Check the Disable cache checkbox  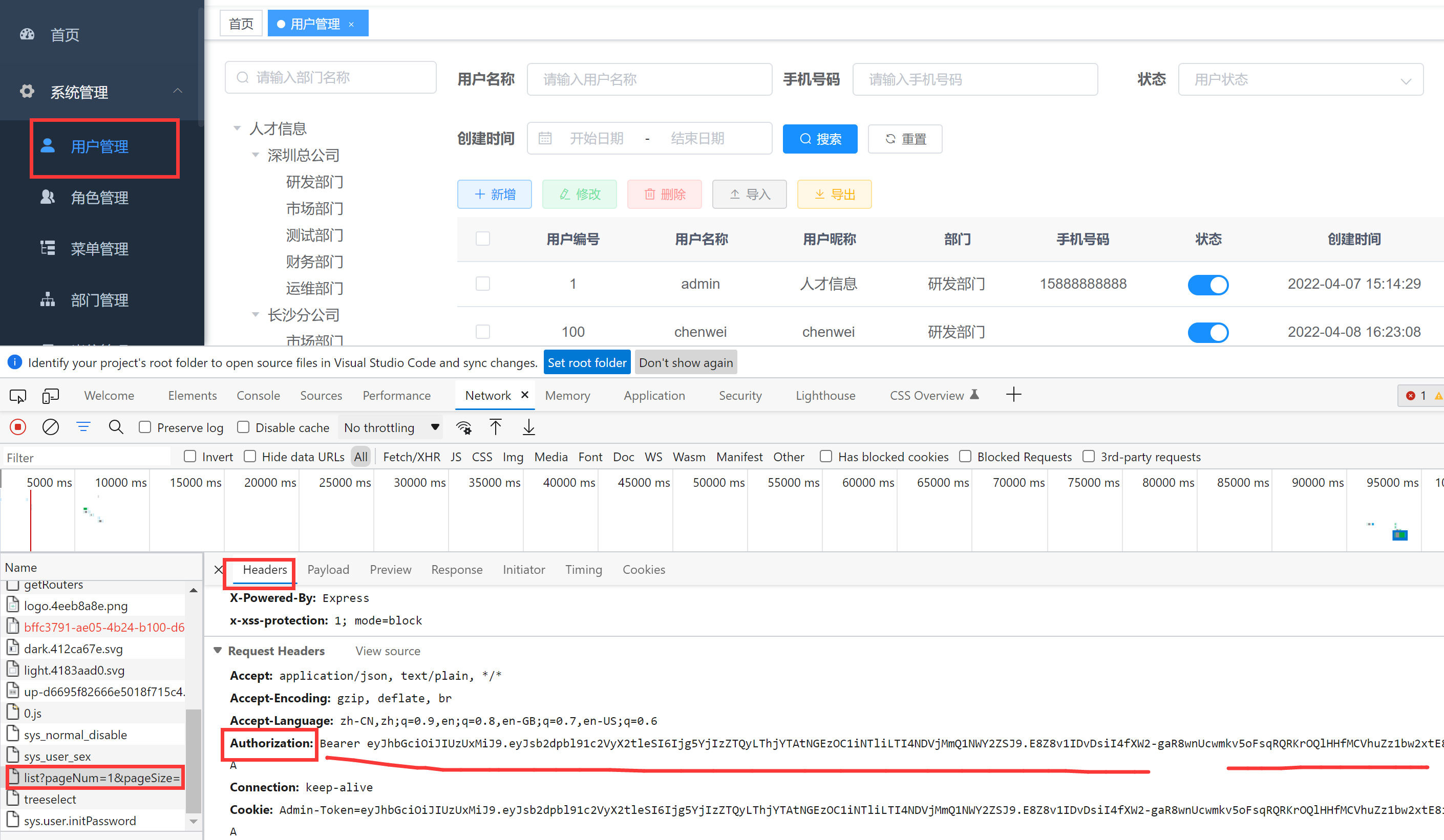click(244, 427)
